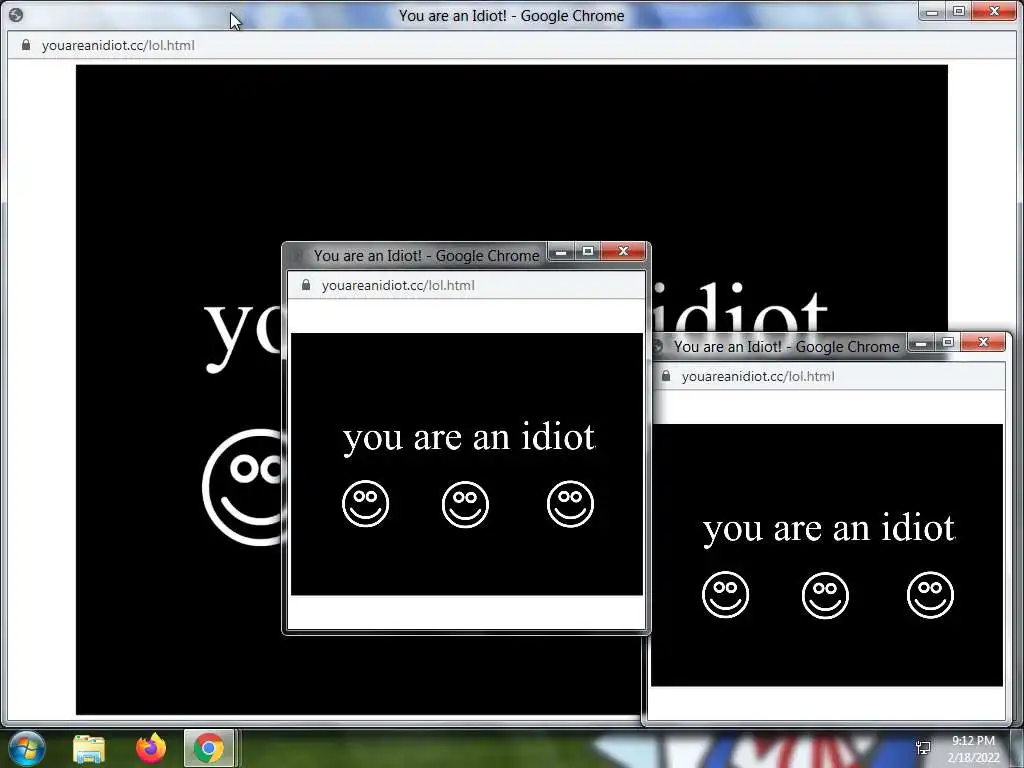
Task: Launch Firefox from the taskbar
Action: point(151,748)
